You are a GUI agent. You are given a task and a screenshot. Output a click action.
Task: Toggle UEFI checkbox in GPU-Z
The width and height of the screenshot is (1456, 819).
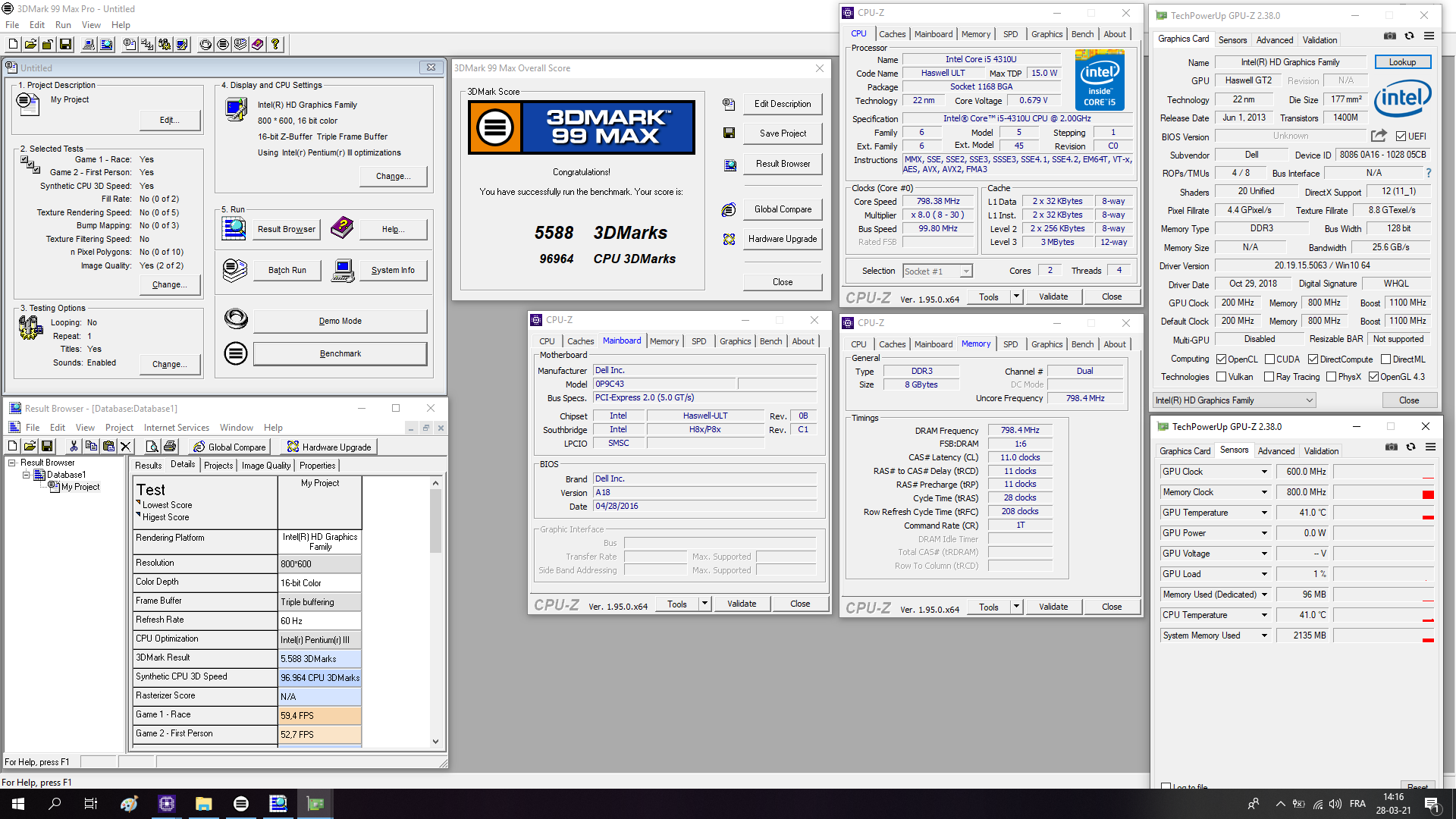pyautogui.click(x=1401, y=136)
